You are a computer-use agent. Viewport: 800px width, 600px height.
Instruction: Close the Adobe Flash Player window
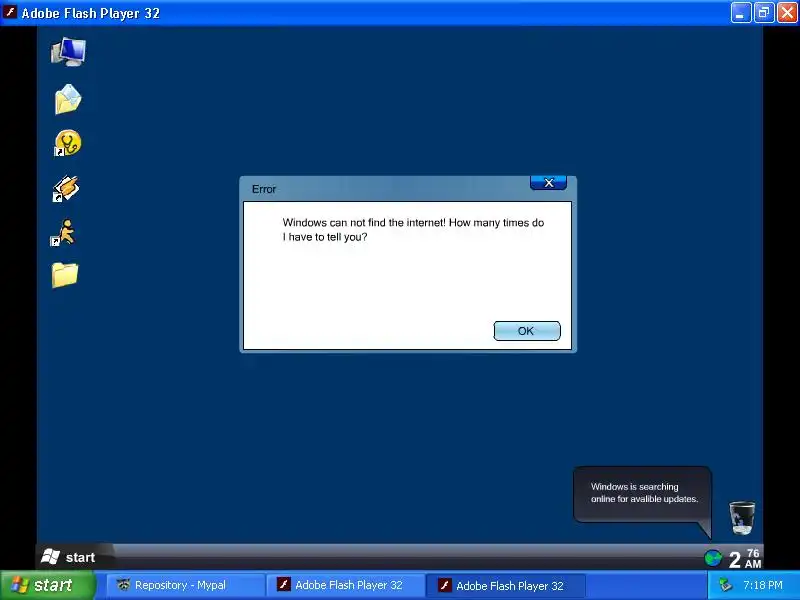(x=787, y=13)
